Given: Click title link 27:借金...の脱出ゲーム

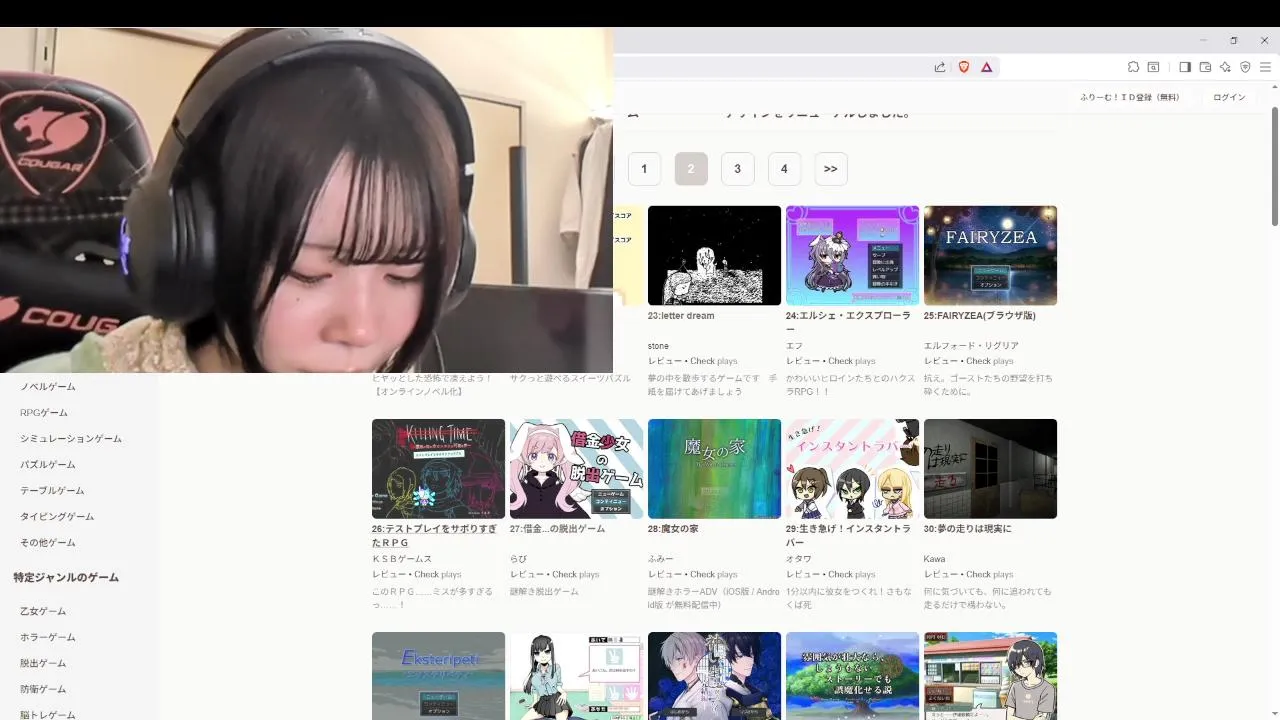Looking at the screenshot, I should [x=557, y=529].
